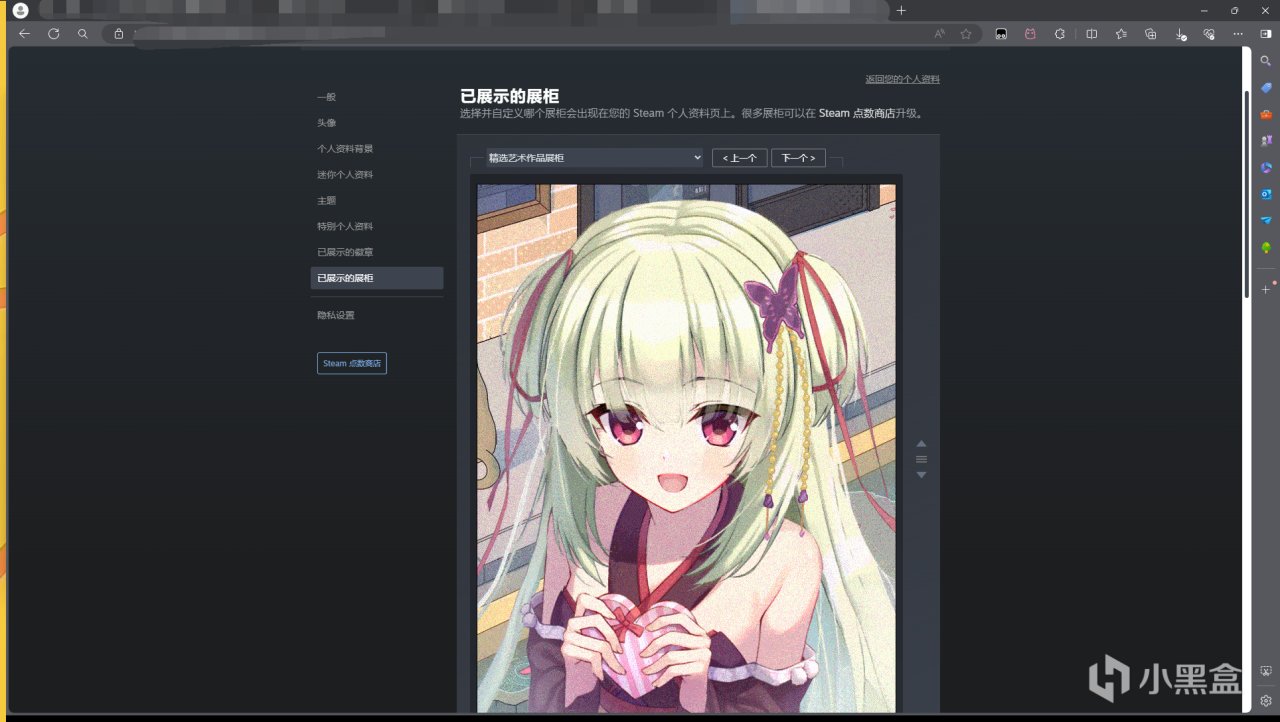1280x722 pixels.
Task: Refresh the current page
Action: click(54, 33)
